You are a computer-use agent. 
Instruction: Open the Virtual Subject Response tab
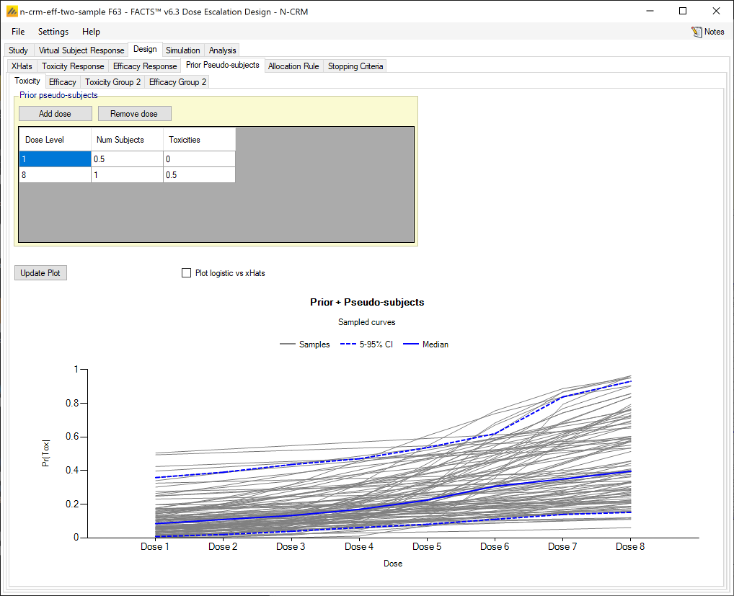(x=81, y=50)
